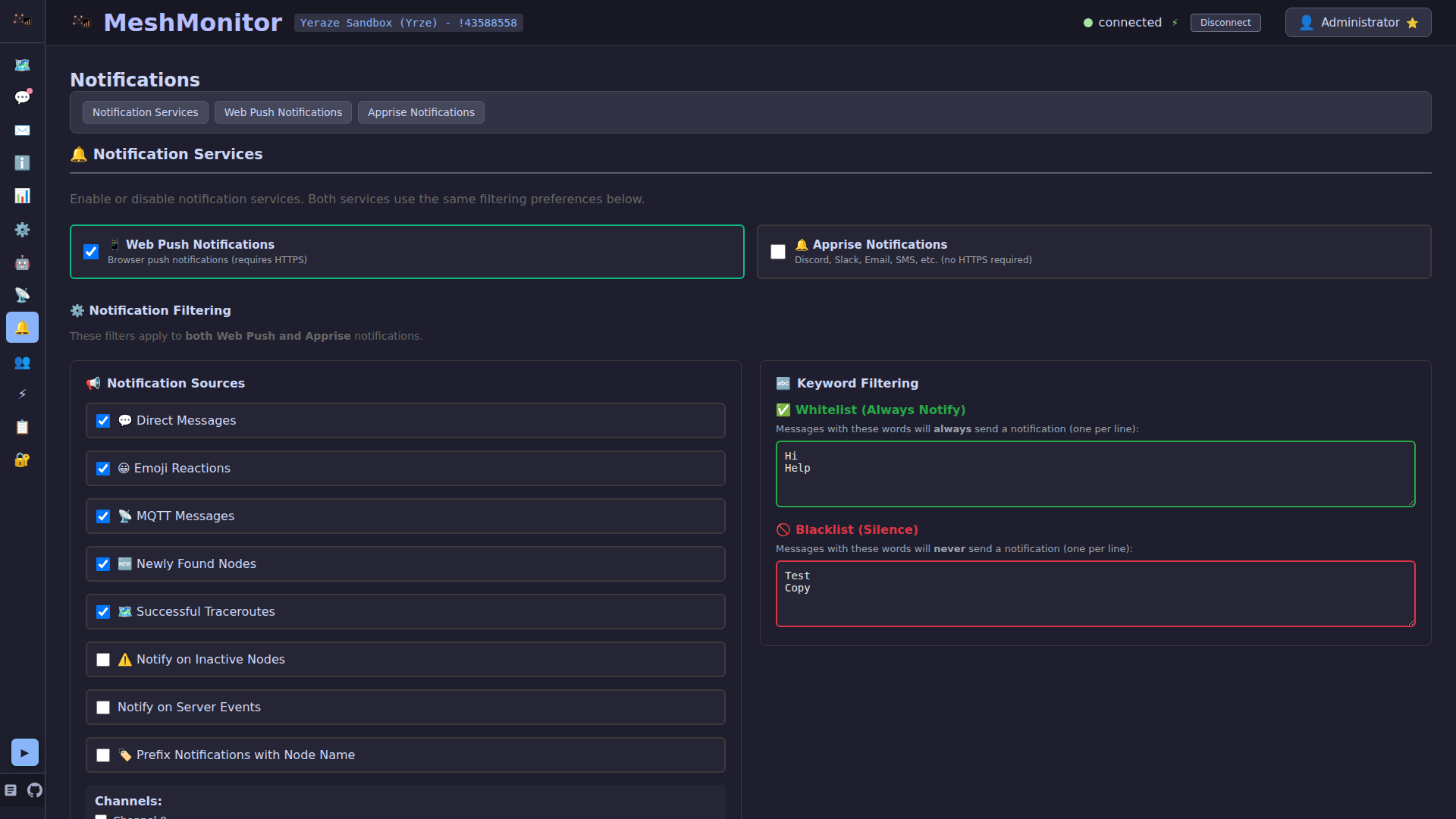Click the padlock security sidebar icon
Screen dimensions: 1456x819
click(x=22, y=460)
